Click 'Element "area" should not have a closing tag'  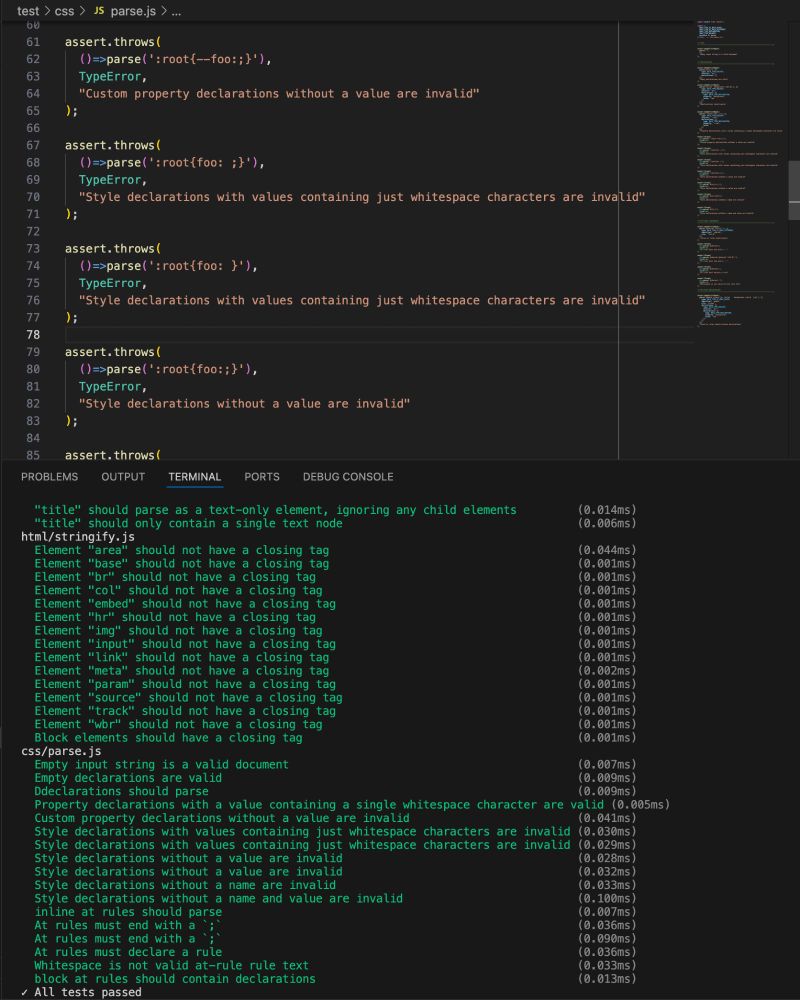182,550
